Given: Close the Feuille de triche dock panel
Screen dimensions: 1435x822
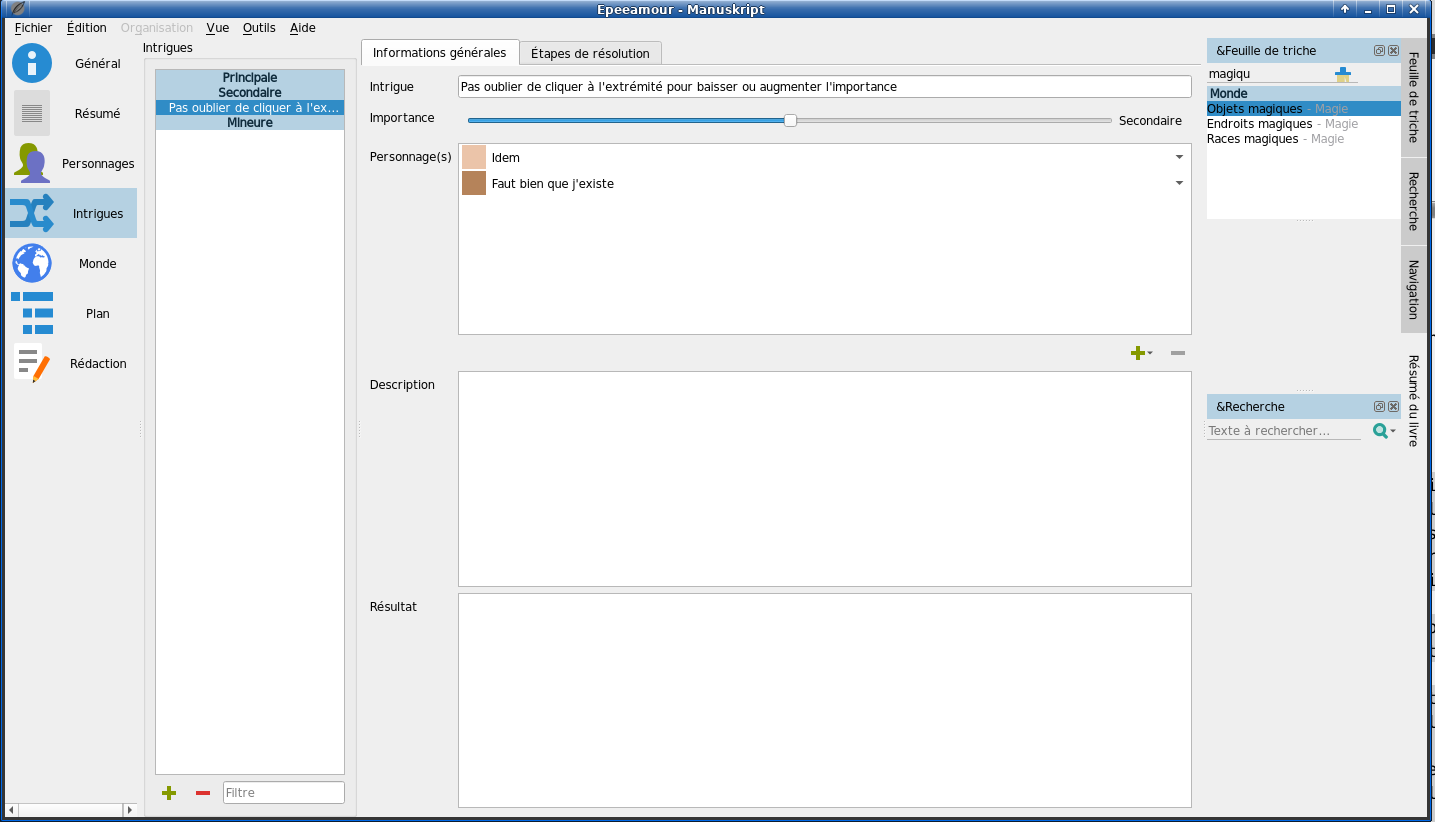Looking at the screenshot, I should pyautogui.click(x=1393, y=50).
